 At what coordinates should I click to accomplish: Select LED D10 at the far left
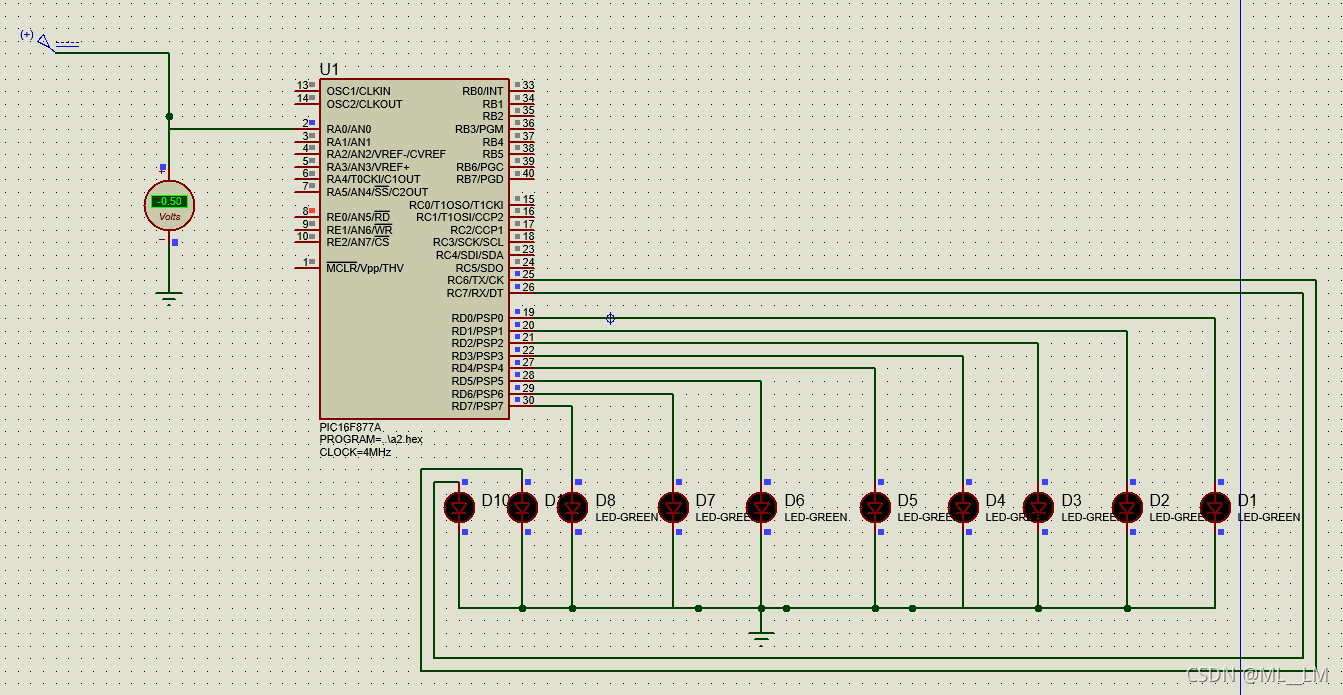coord(460,508)
